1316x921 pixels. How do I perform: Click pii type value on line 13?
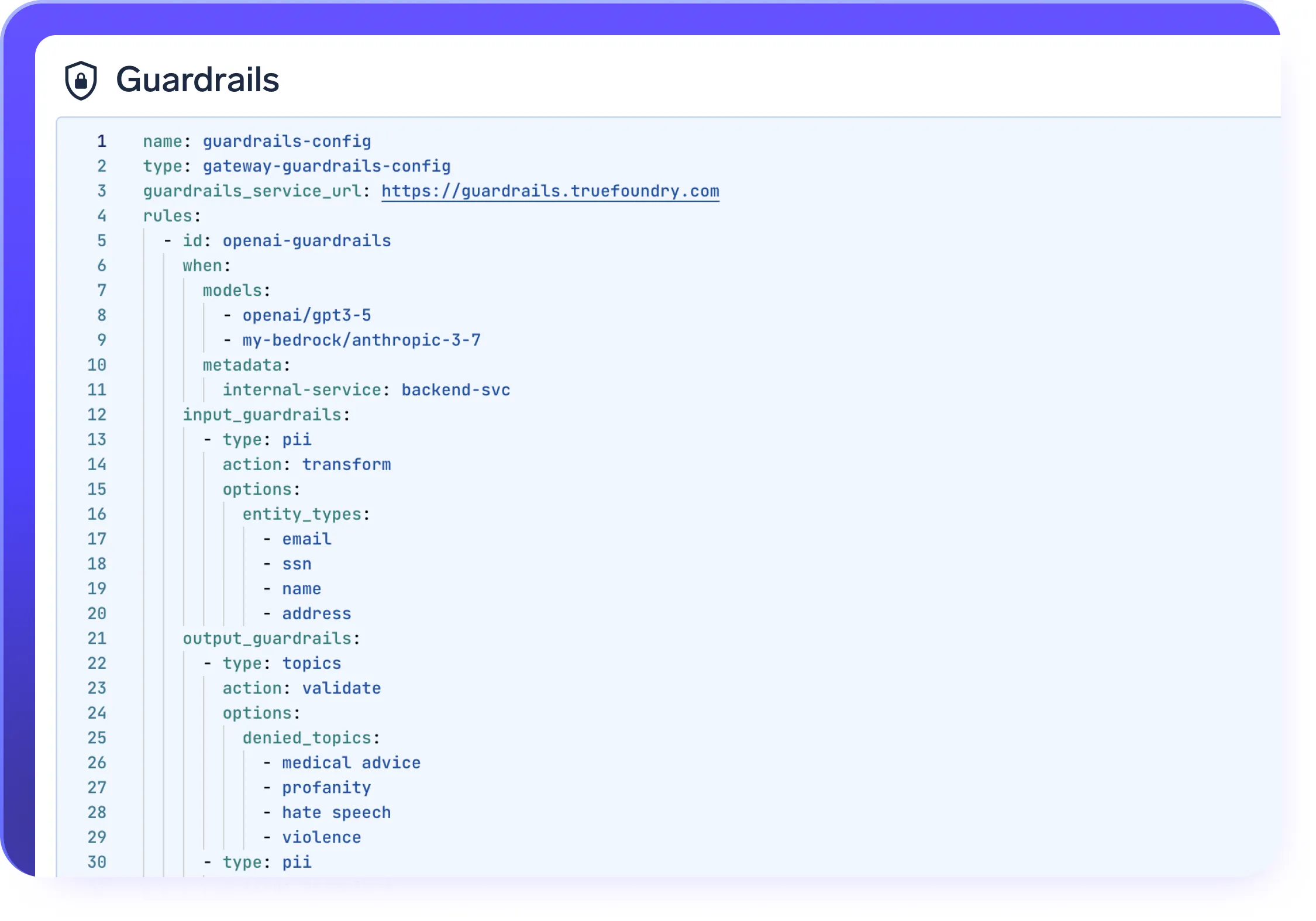point(297,440)
